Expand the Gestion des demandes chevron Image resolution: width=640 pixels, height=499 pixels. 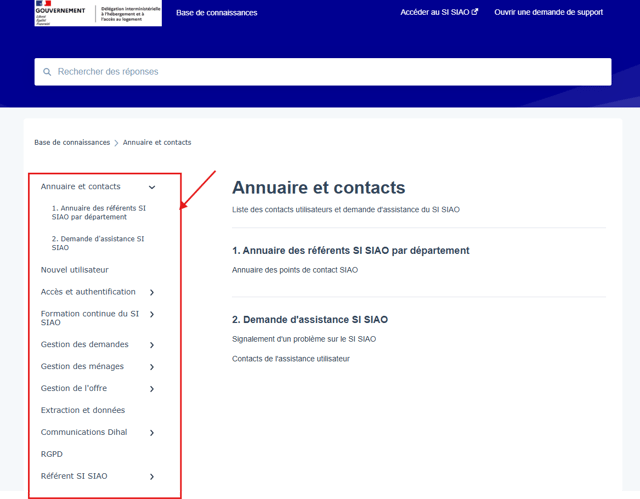(152, 345)
